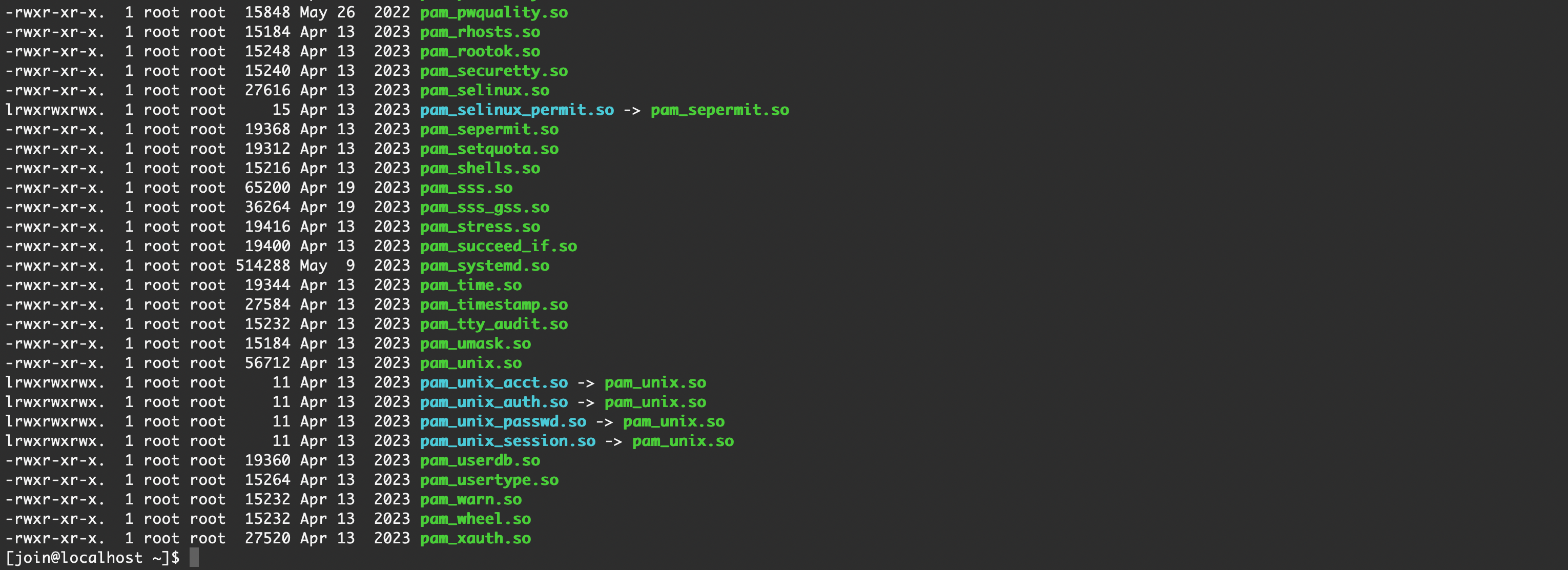Screen dimensions: 1568x570
Task: Click the pam_tty_audit.so filename
Action: tap(493, 324)
